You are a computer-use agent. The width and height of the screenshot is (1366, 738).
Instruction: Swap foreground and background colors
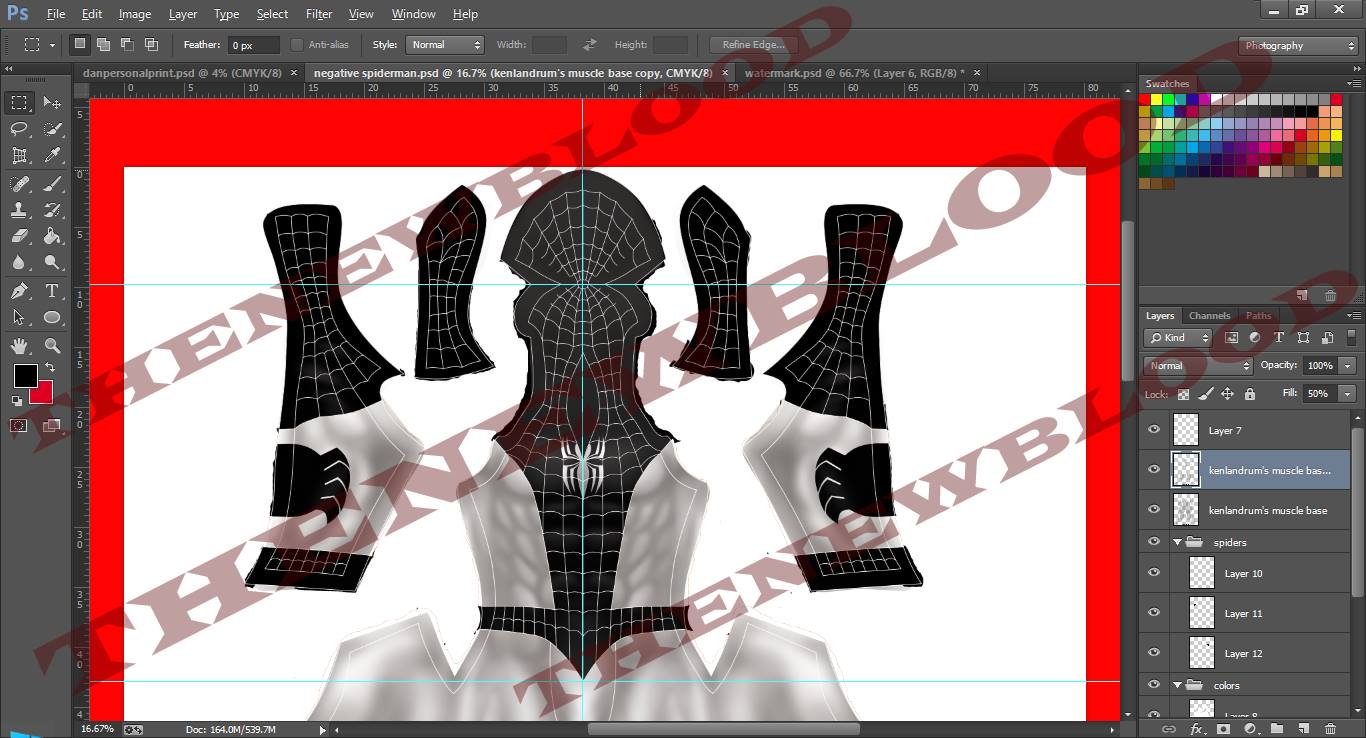tap(50, 368)
